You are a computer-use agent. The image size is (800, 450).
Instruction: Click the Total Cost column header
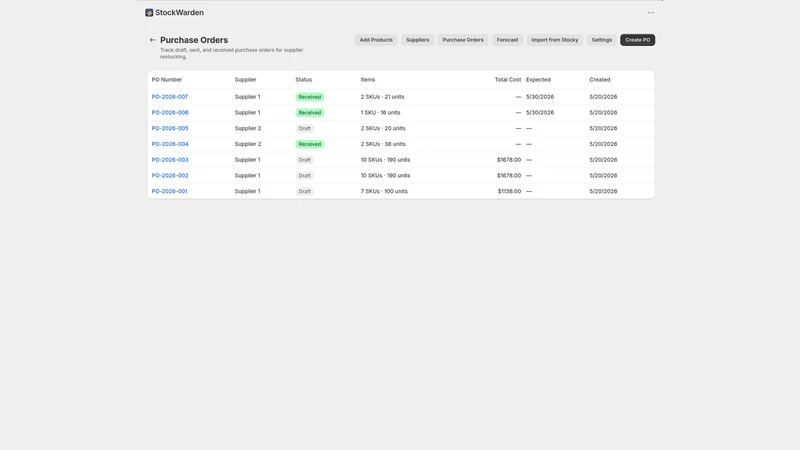[x=508, y=80]
